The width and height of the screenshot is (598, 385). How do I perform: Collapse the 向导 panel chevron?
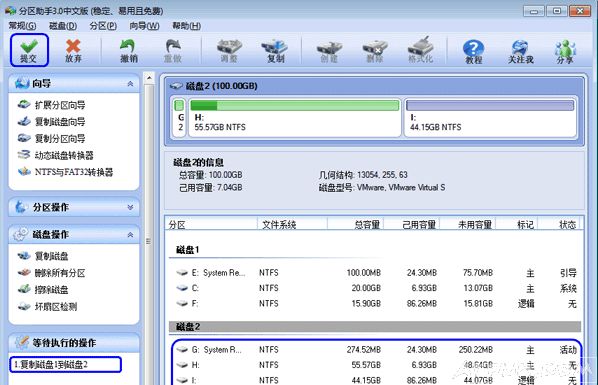tap(130, 84)
